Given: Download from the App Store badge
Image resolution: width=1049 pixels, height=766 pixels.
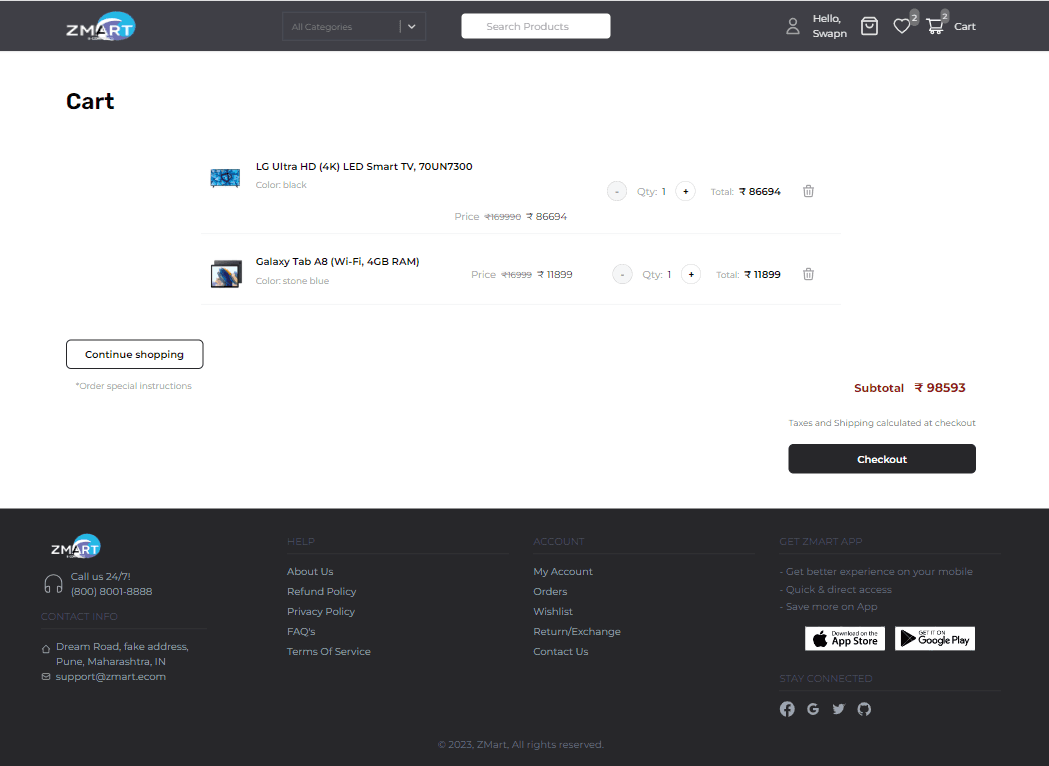Looking at the screenshot, I should tap(845, 639).
